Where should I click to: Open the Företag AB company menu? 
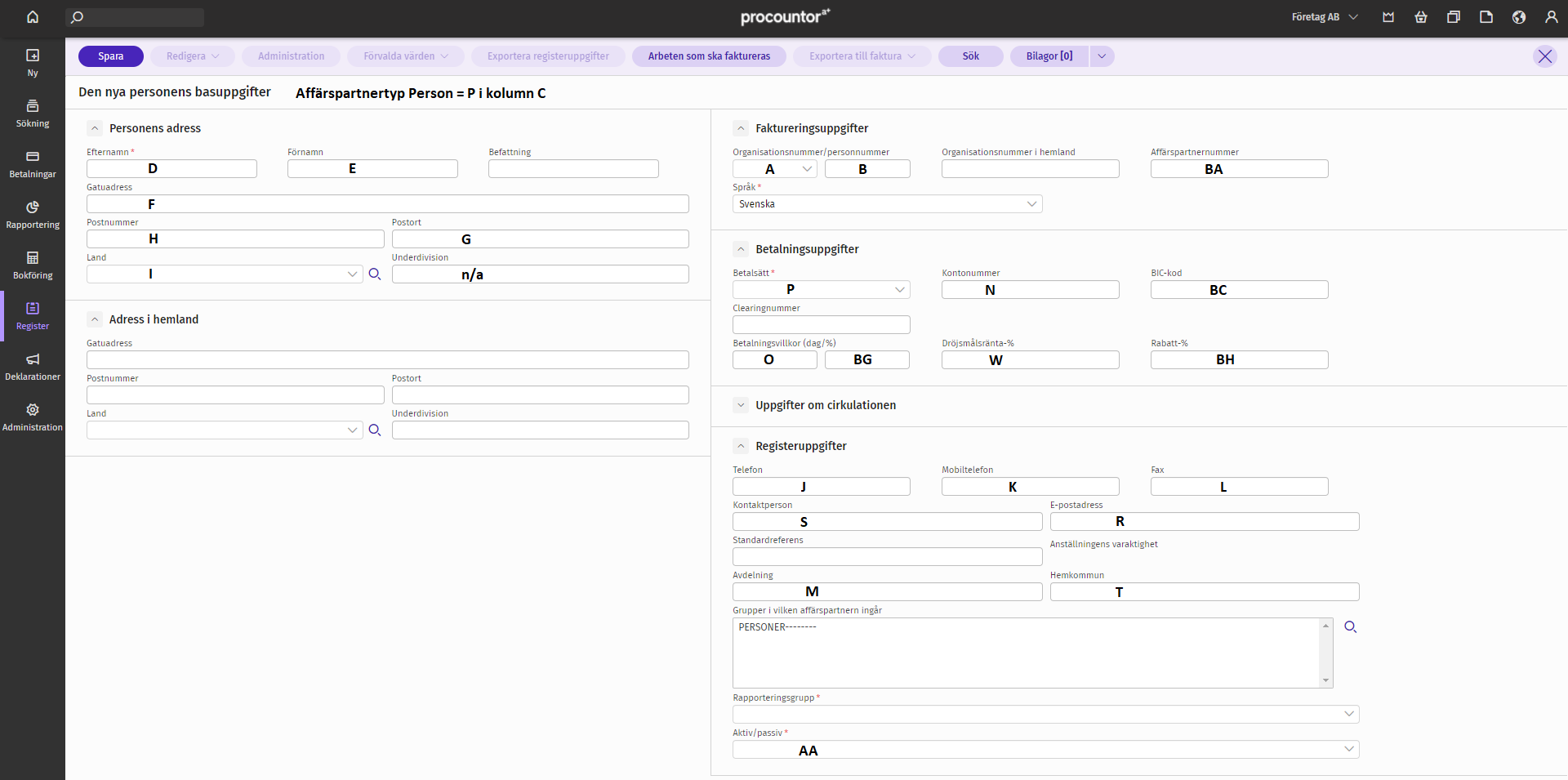click(x=1324, y=17)
